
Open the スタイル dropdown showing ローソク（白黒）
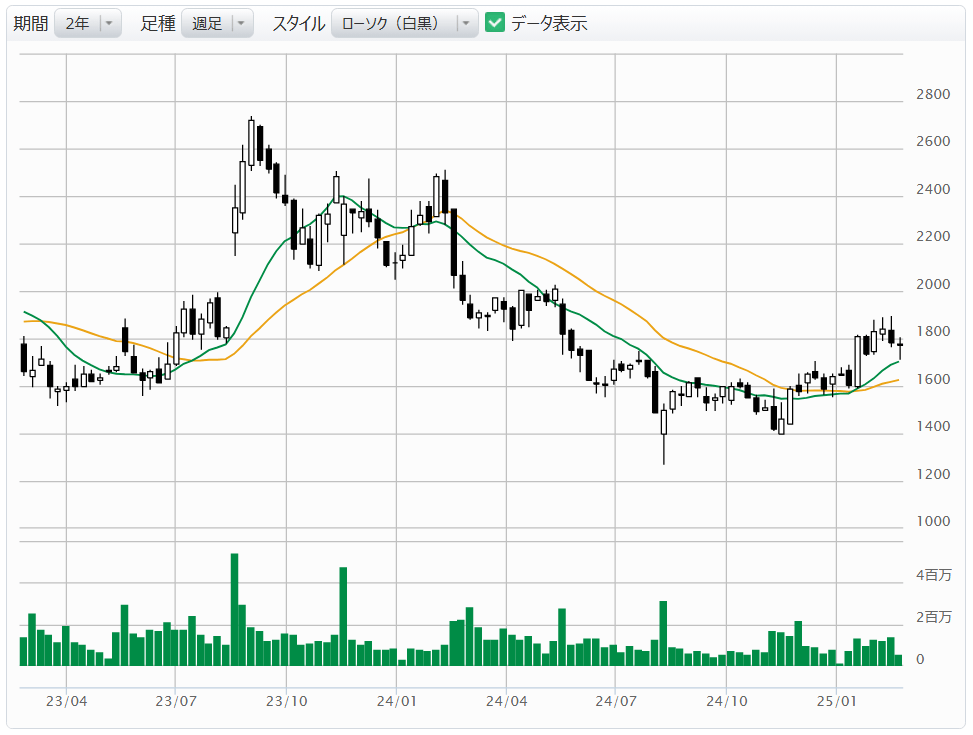coord(404,24)
